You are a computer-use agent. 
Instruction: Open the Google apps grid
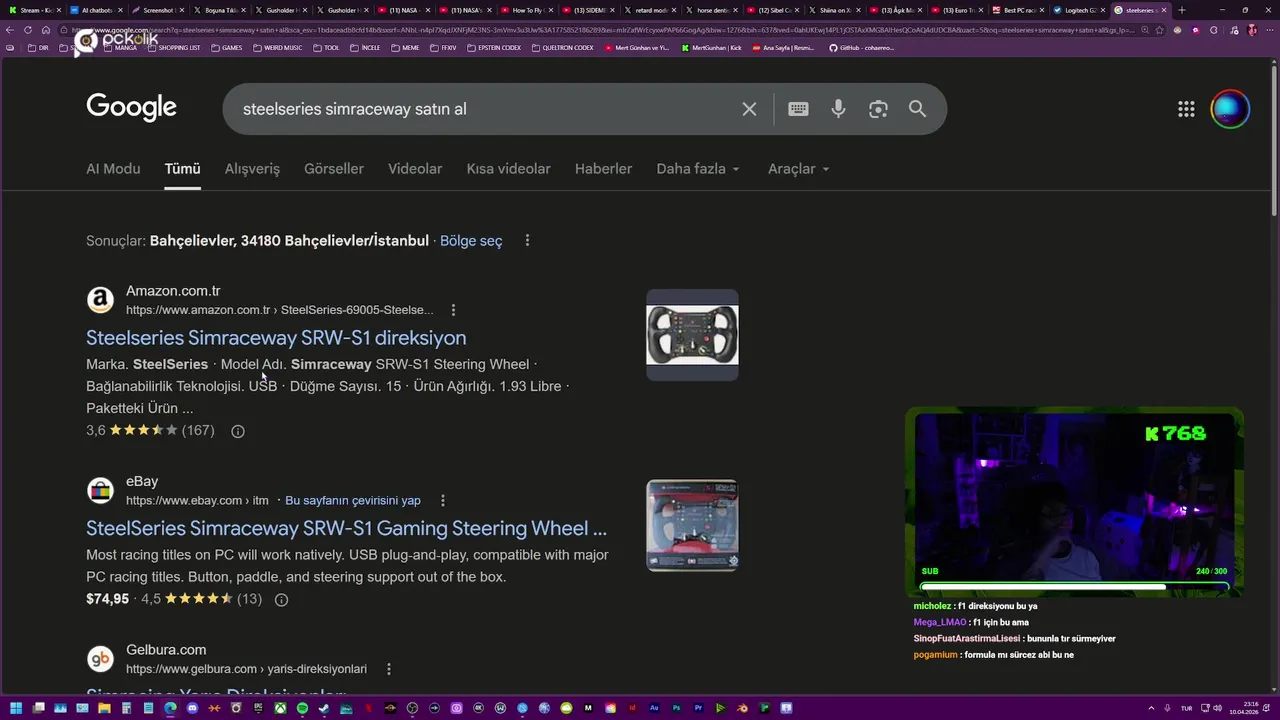click(1186, 109)
